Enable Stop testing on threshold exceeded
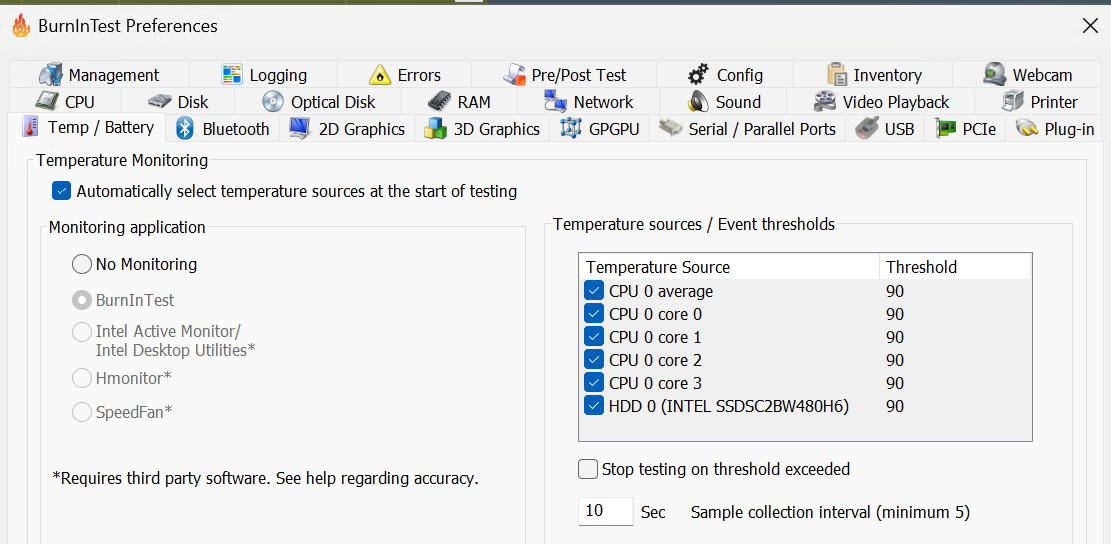The width and height of the screenshot is (1111, 544). [x=588, y=469]
